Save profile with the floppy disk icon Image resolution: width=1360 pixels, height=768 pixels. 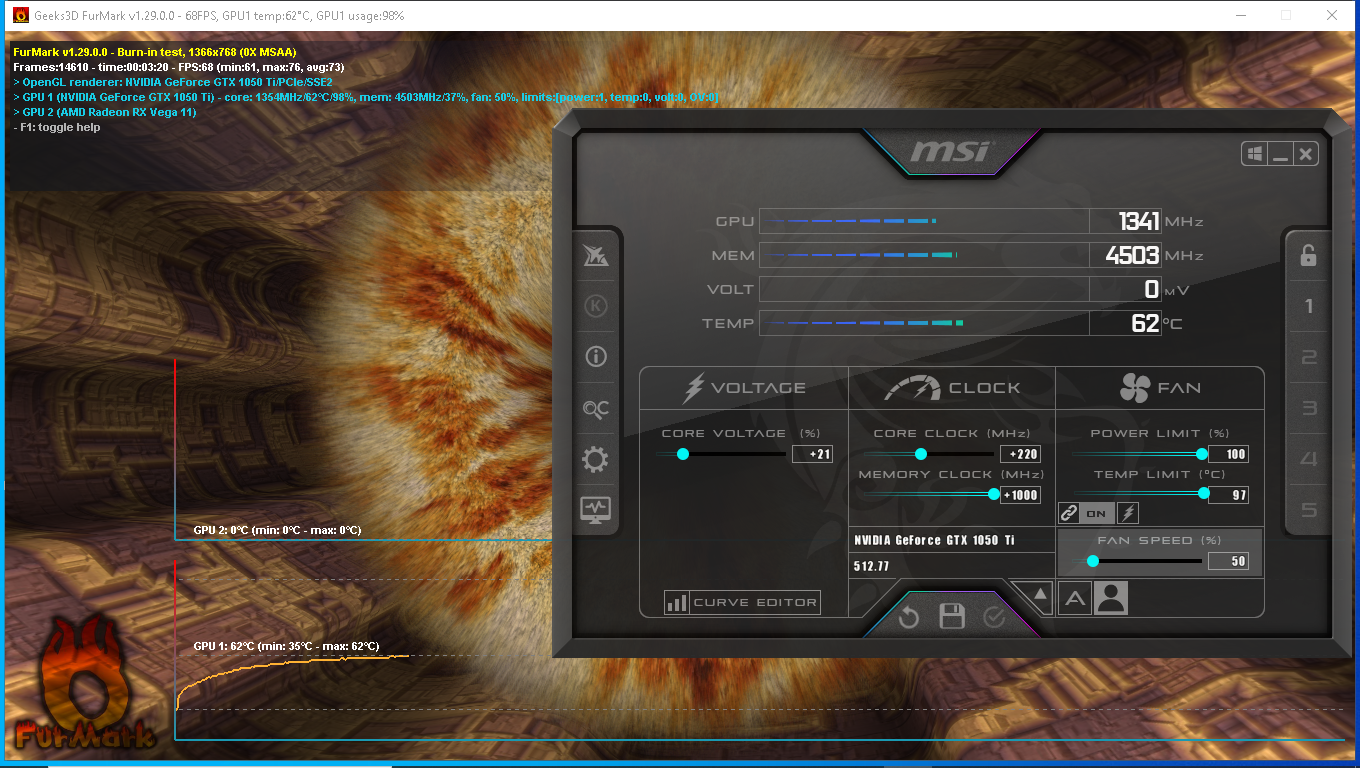tap(952, 617)
